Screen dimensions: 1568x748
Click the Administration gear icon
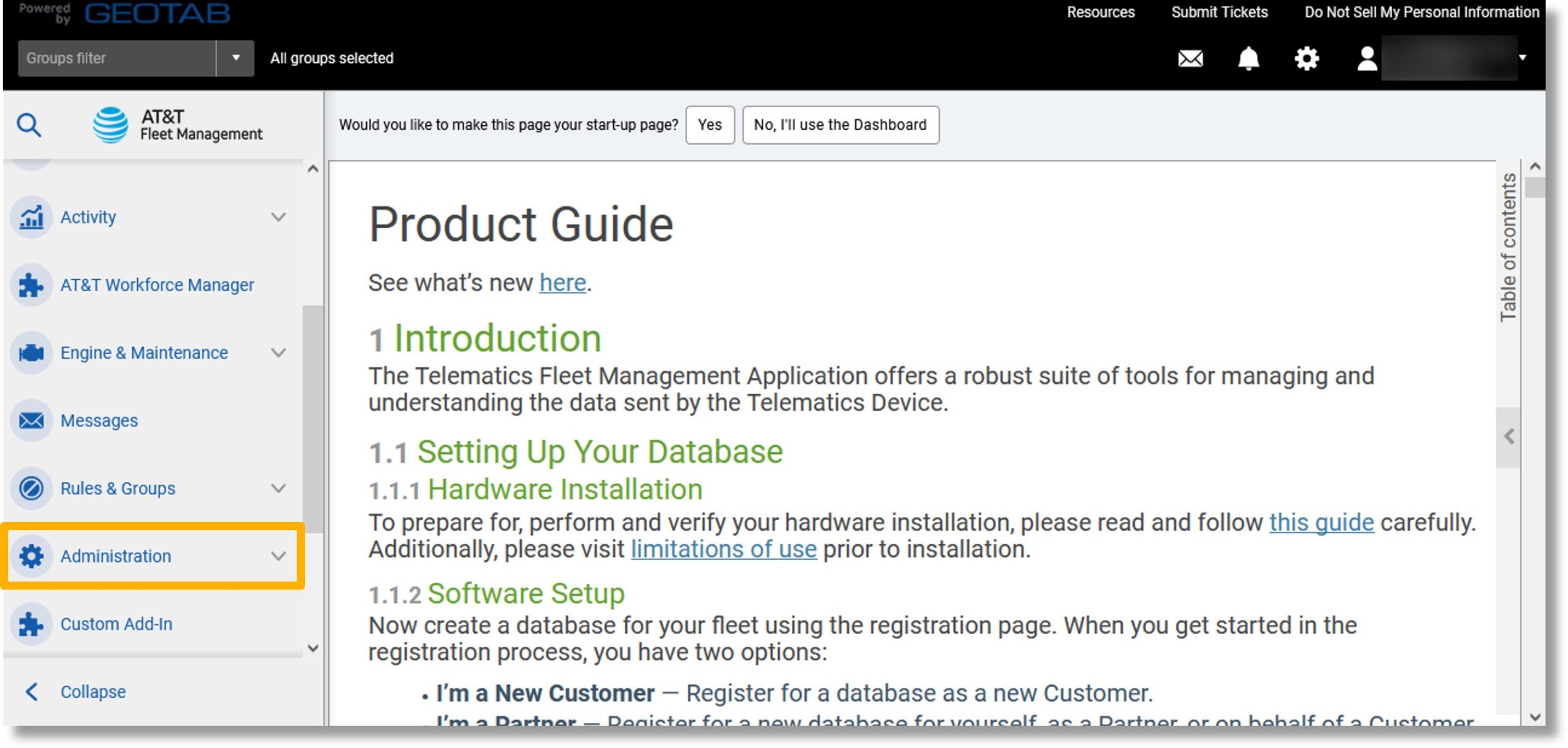tap(31, 556)
